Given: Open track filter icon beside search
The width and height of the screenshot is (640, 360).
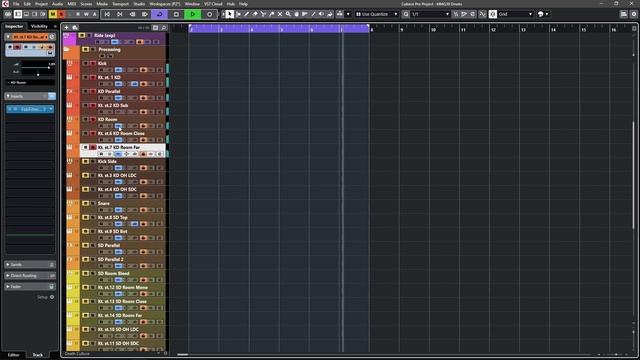Looking at the screenshot, I should (156, 28).
